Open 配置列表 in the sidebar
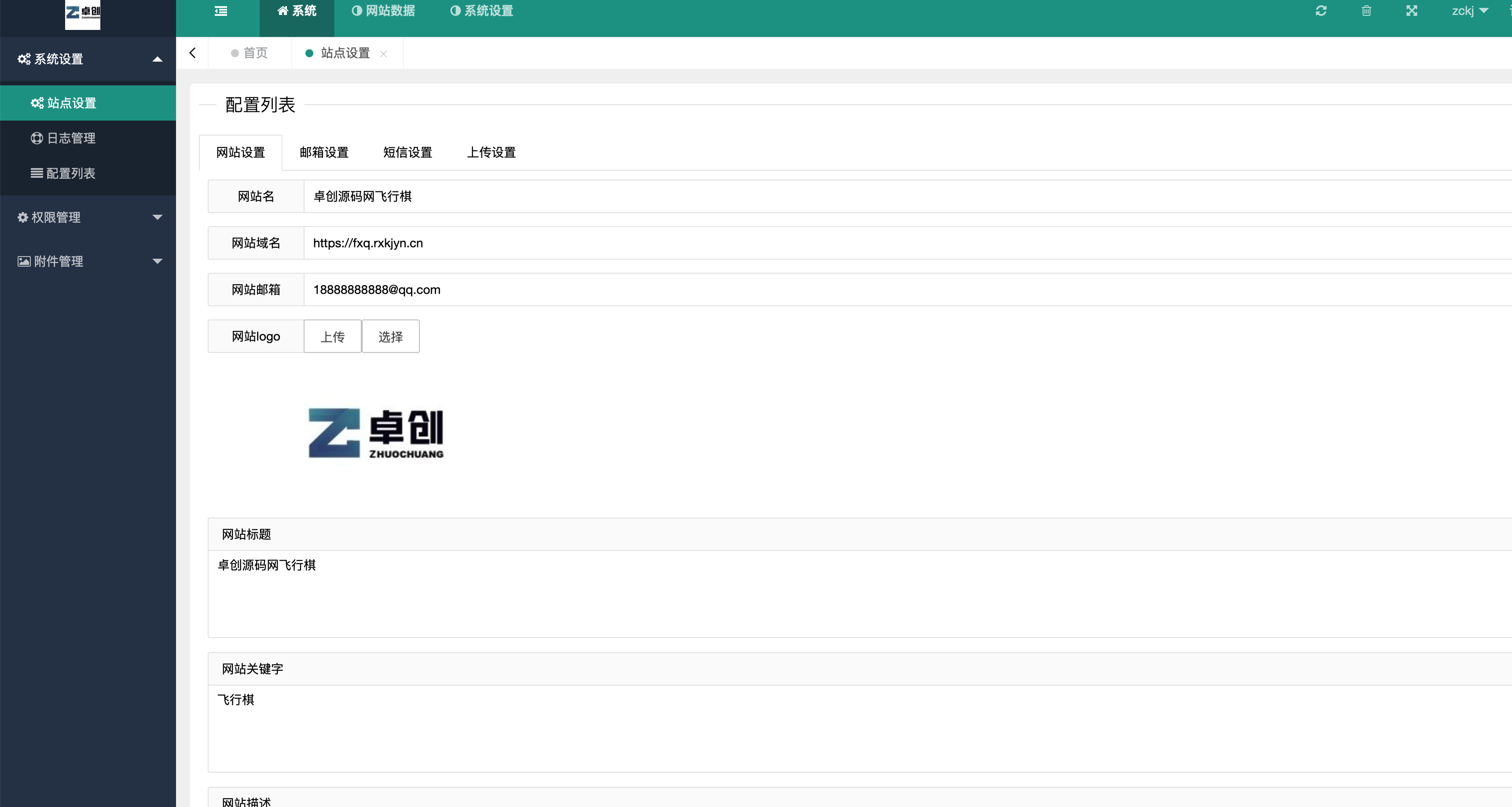Screen dimensions: 1512x807 [x=88, y=173]
